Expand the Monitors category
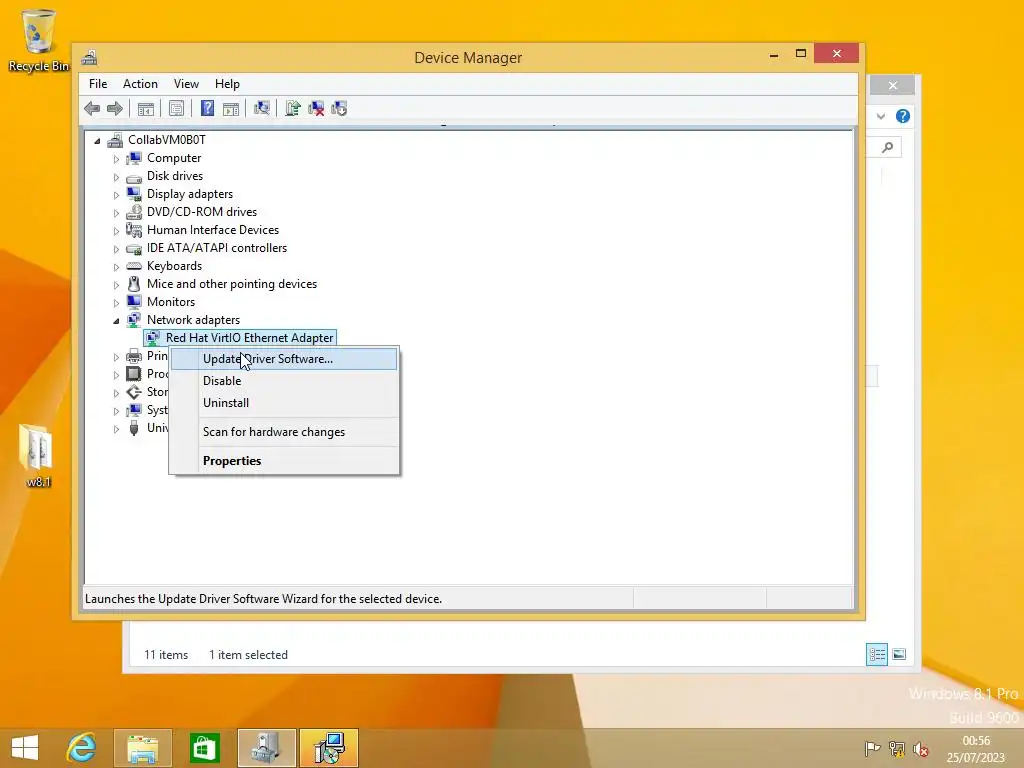Viewport: 1024px width, 768px height. point(116,302)
